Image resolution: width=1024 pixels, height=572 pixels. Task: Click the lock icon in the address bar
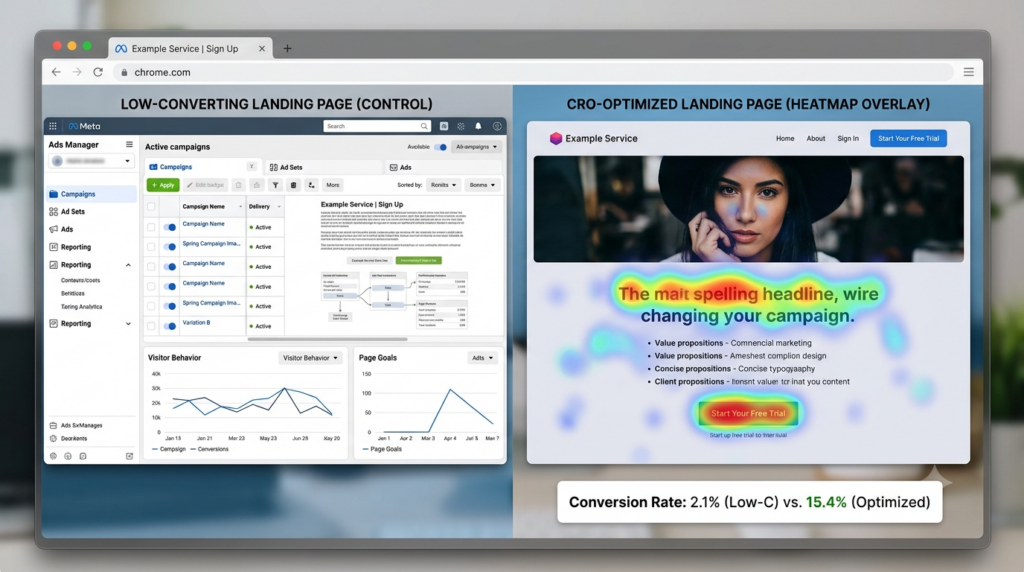pos(124,72)
